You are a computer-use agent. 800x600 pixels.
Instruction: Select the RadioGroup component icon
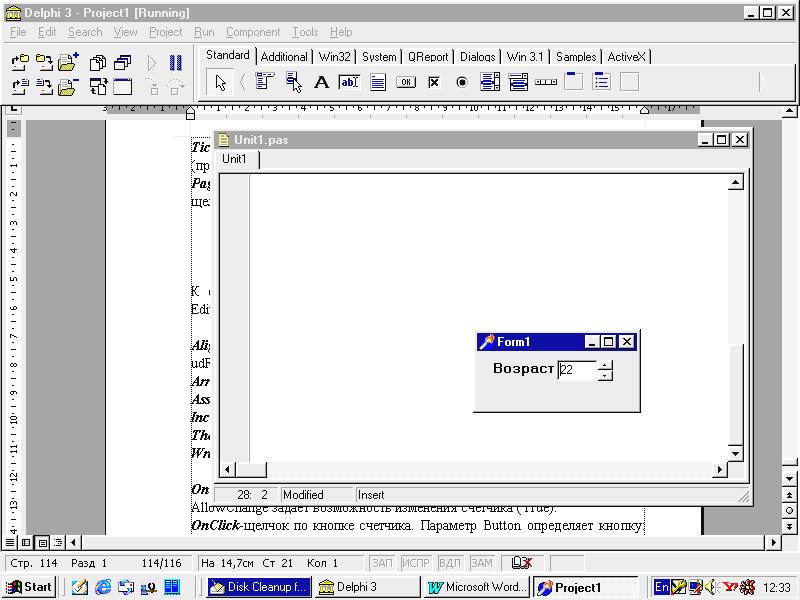click(x=602, y=82)
